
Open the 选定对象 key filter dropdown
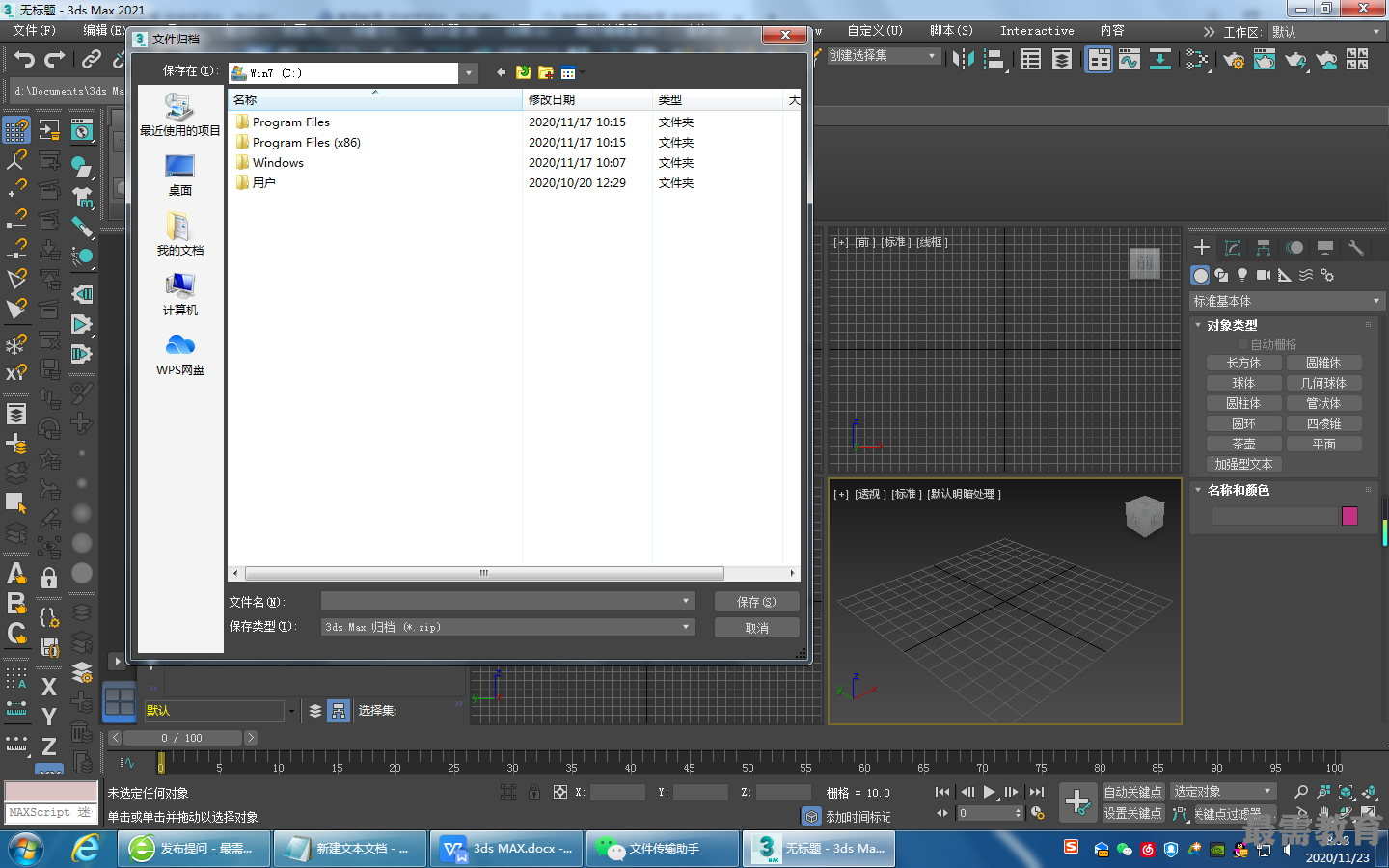pos(1223,791)
